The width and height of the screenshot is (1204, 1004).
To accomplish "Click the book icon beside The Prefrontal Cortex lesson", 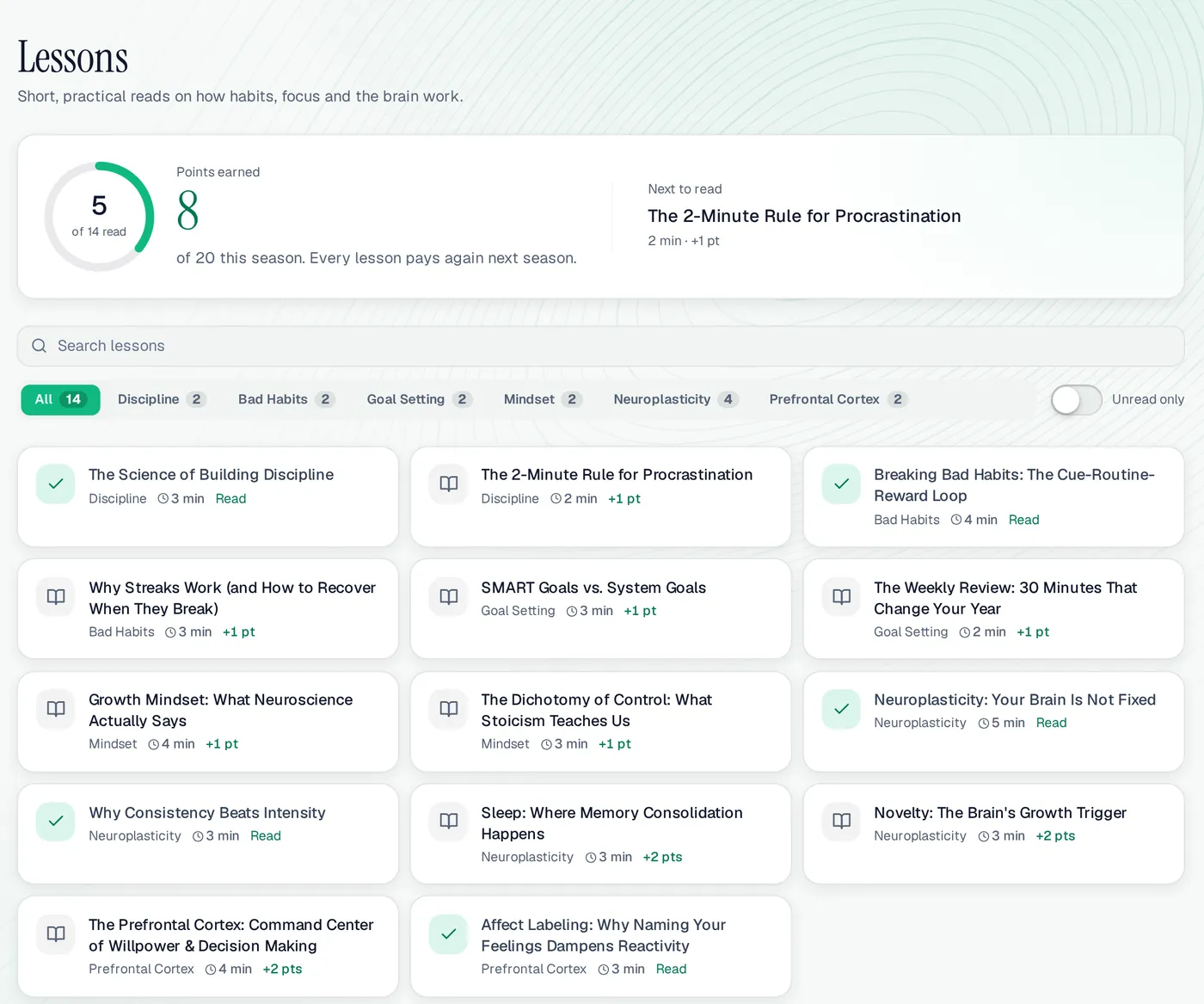I will (56, 934).
